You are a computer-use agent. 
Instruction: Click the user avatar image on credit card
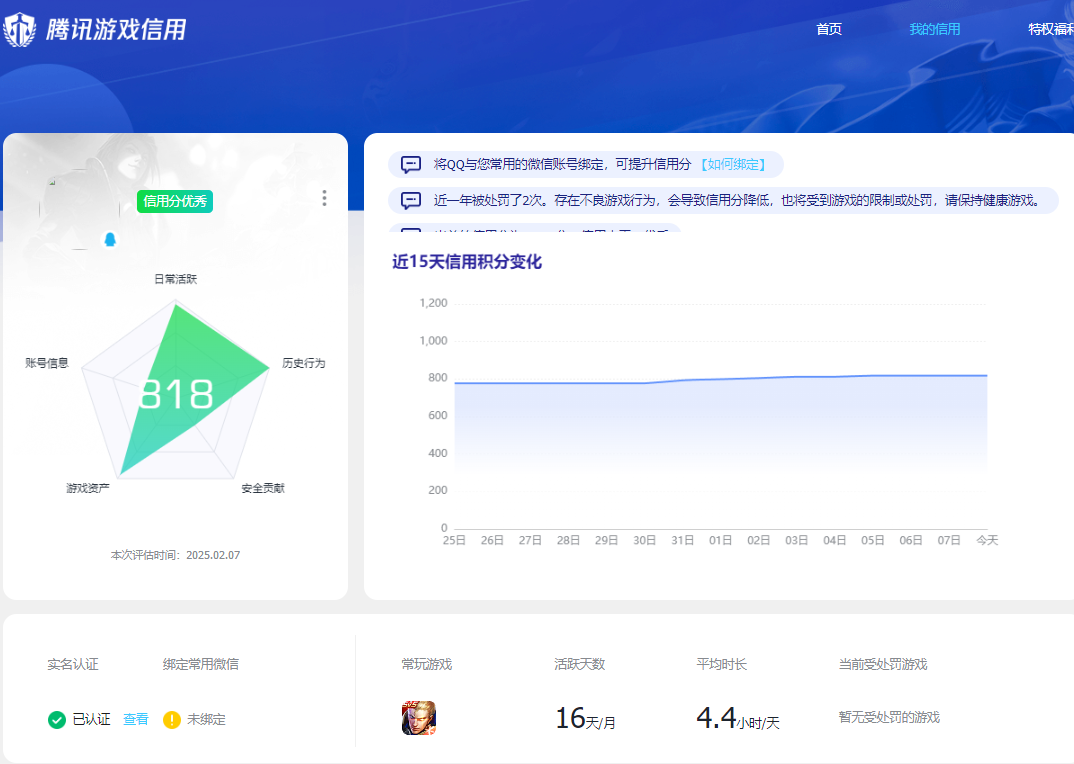point(80,209)
